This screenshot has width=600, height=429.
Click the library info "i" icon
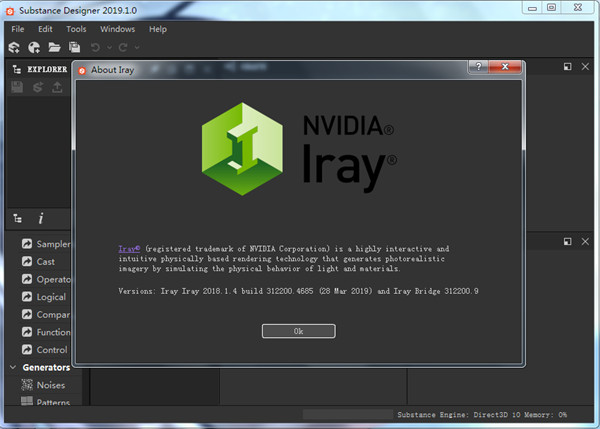tap(41, 219)
